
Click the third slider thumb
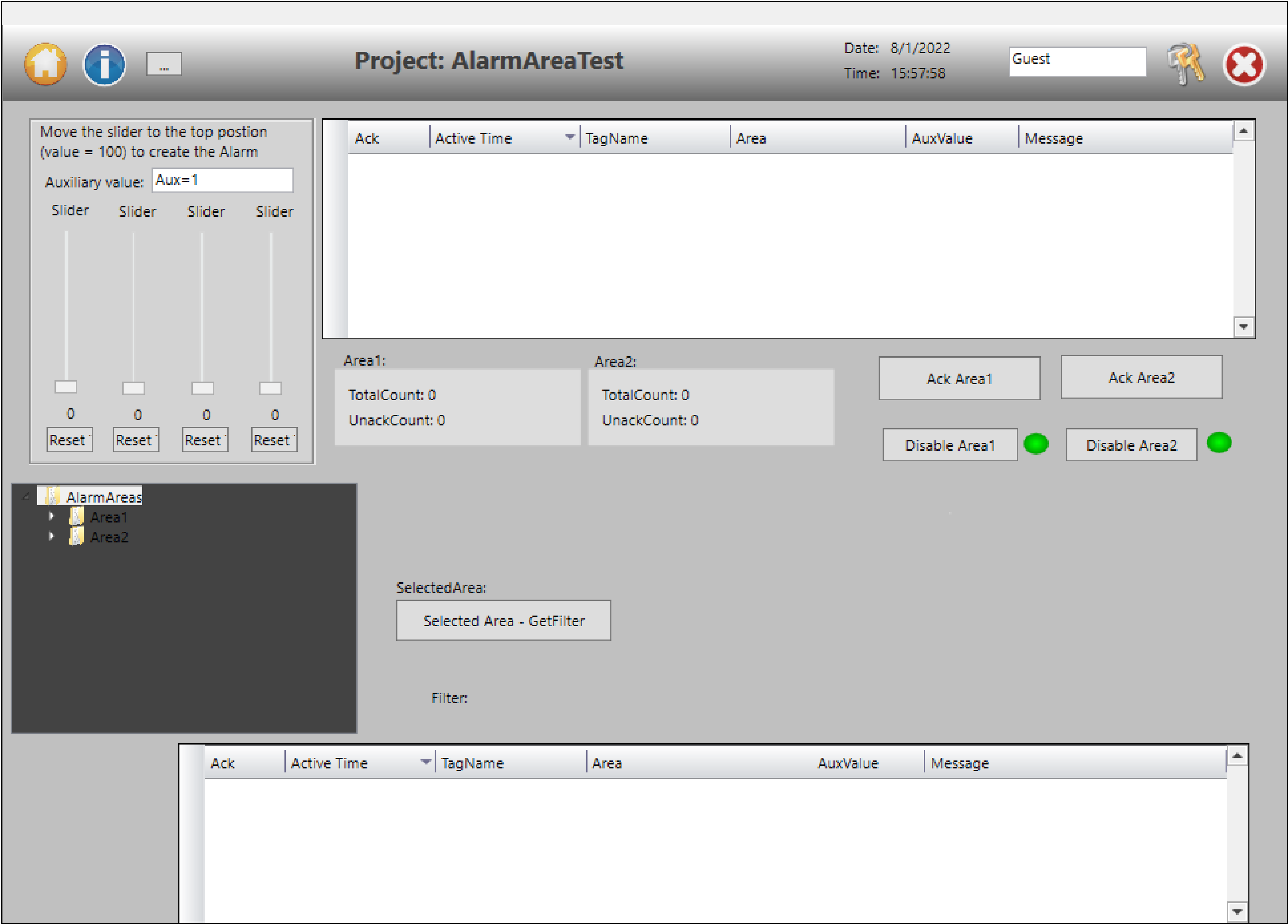click(x=203, y=388)
